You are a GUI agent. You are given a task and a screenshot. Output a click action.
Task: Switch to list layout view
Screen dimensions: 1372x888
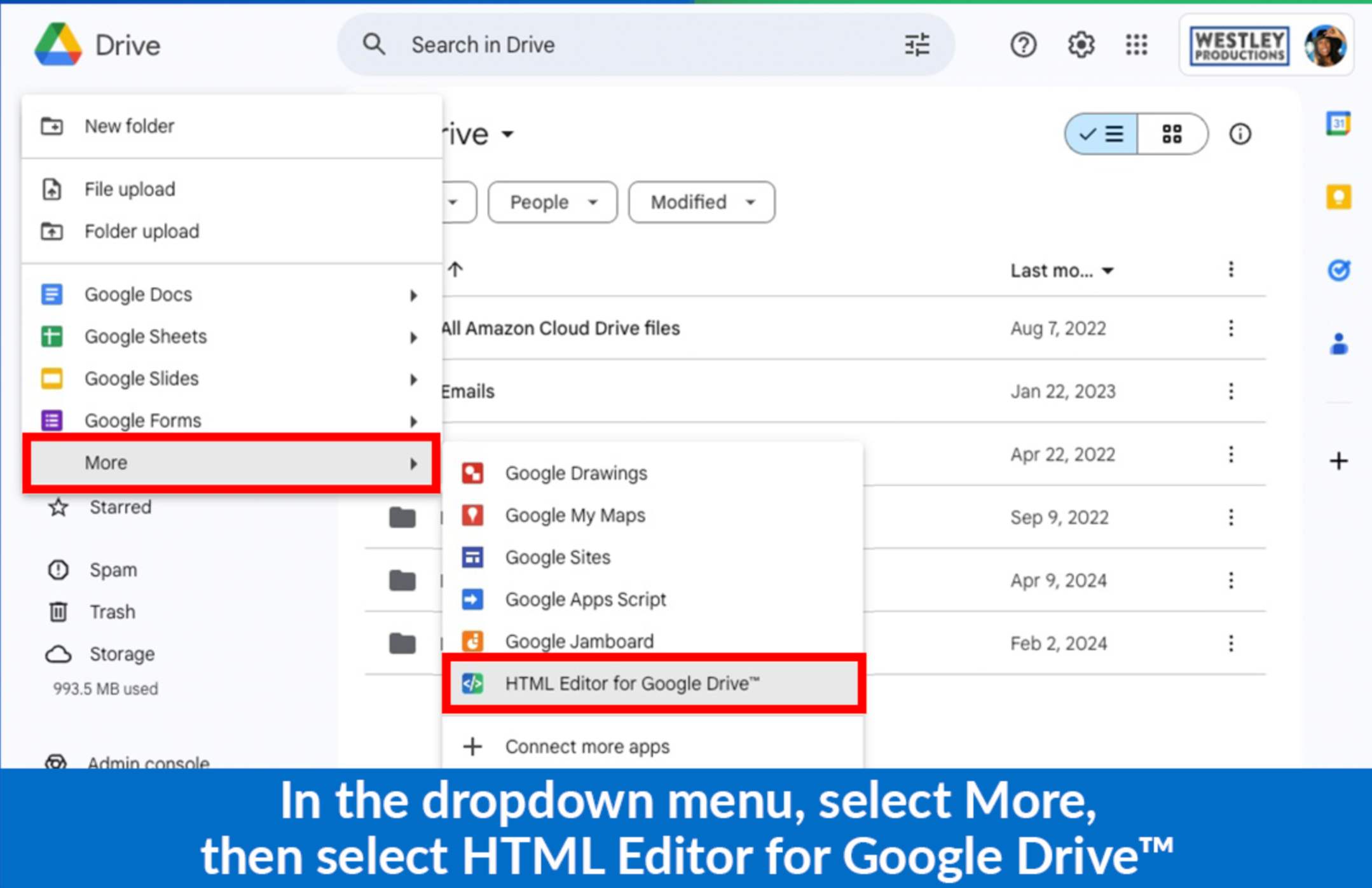point(1101,134)
